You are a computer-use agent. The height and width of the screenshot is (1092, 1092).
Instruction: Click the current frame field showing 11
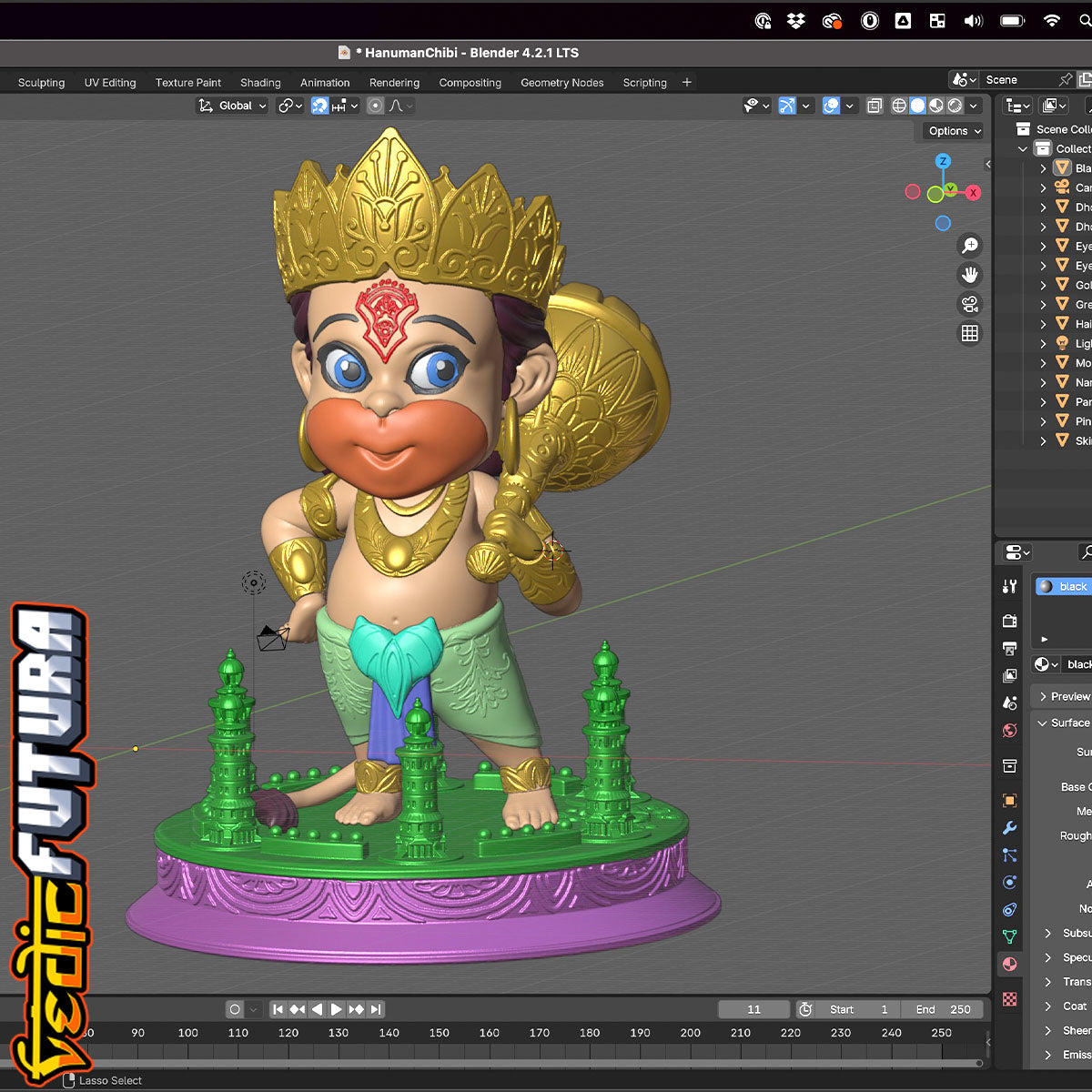[753, 1009]
